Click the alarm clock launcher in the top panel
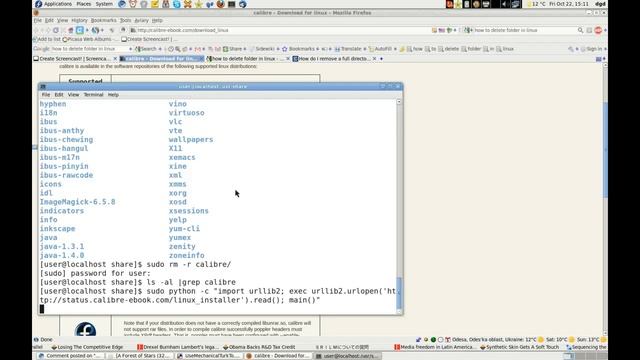640x360 pixels. [133, 4]
